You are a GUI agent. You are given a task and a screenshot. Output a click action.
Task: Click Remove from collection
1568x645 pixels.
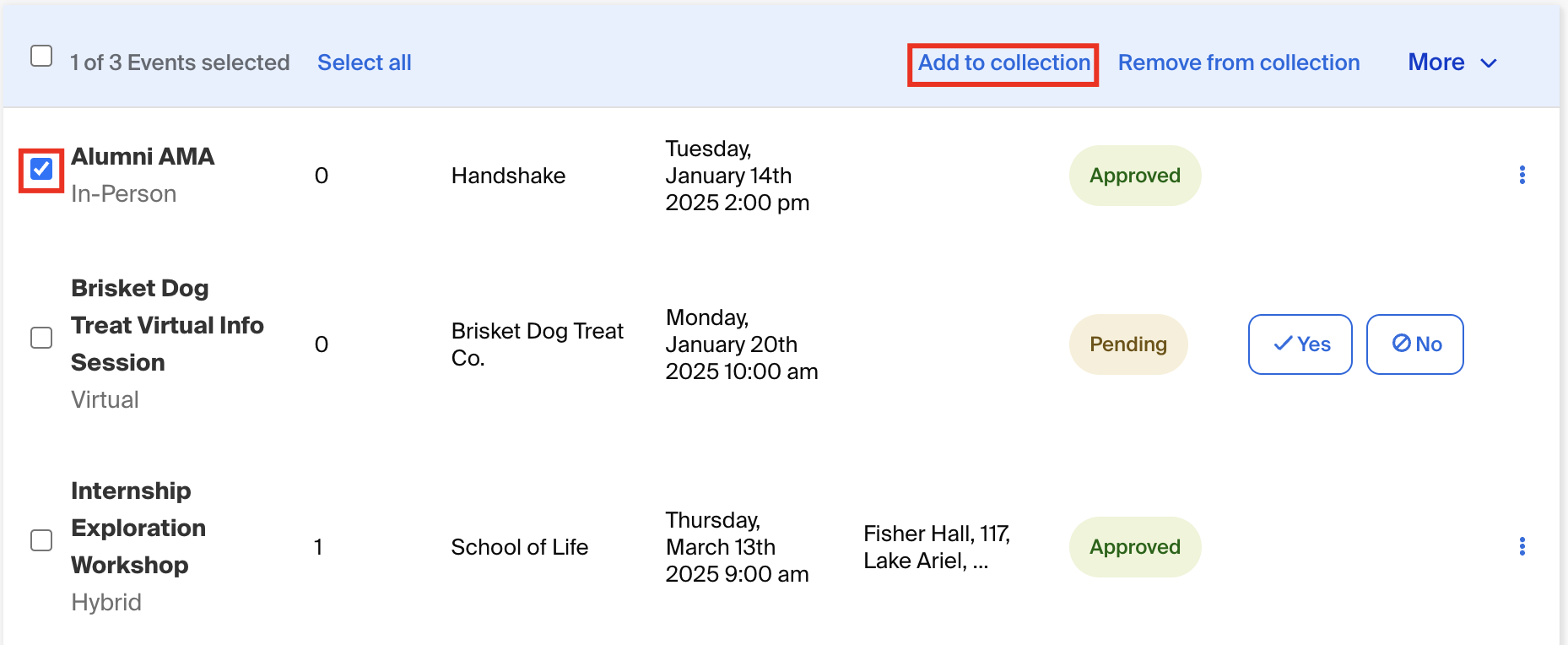(1239, 62)
